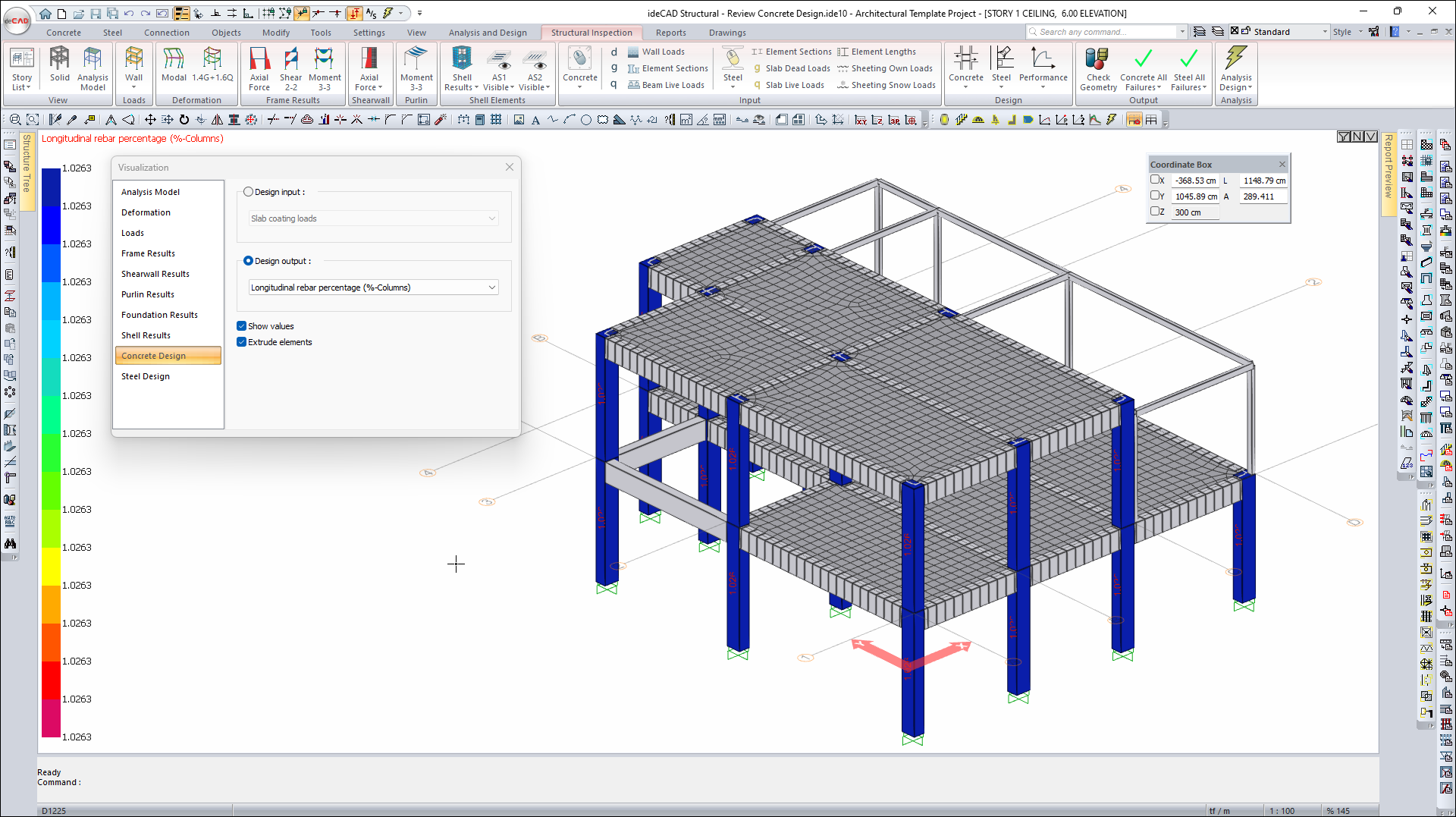This screenshot has width=1456, height=817.
Task: Show Moment 3-3 frame results
Action: pyautogui.click(x=325, y=68)
